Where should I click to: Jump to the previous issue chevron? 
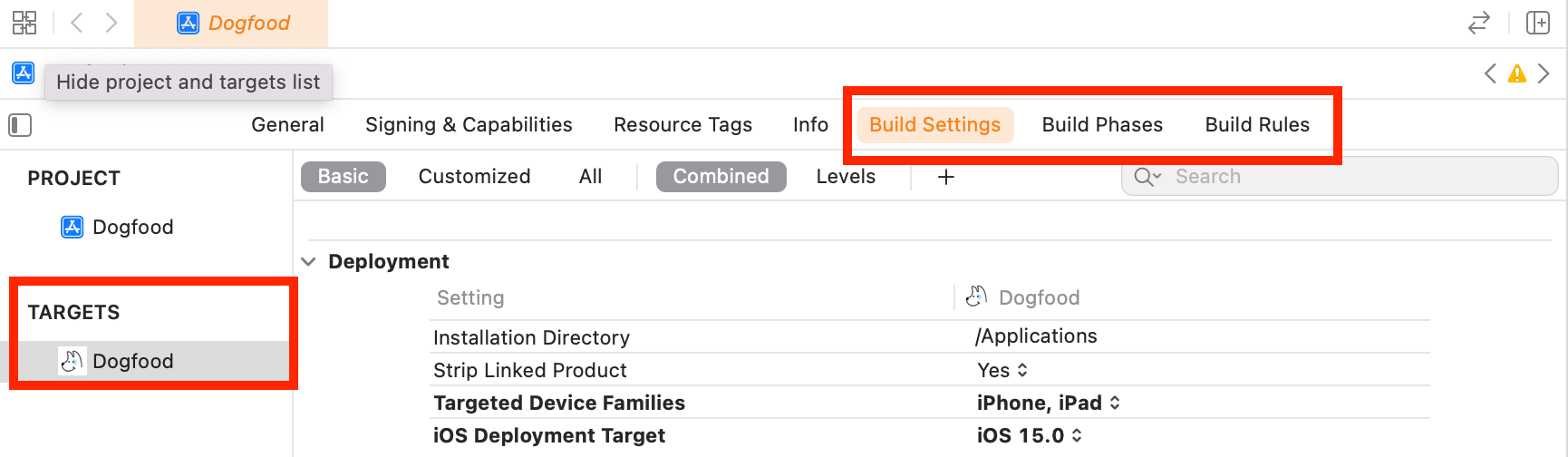[1490, 74]
